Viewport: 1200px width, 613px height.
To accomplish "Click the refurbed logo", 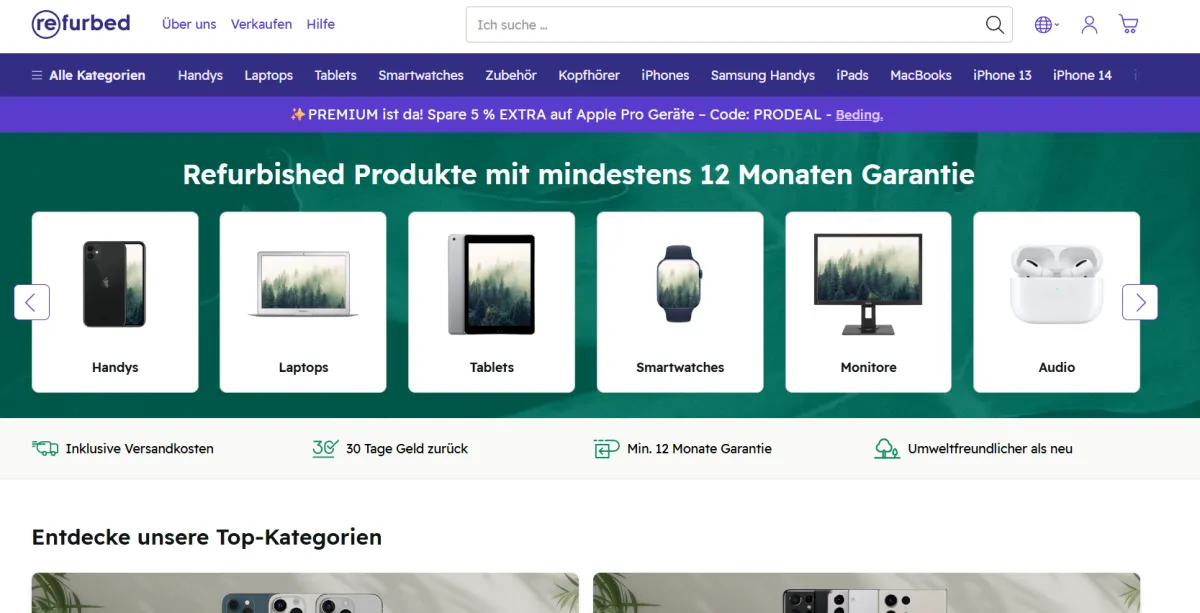I will pyautogui.click(x=81, y=24).
